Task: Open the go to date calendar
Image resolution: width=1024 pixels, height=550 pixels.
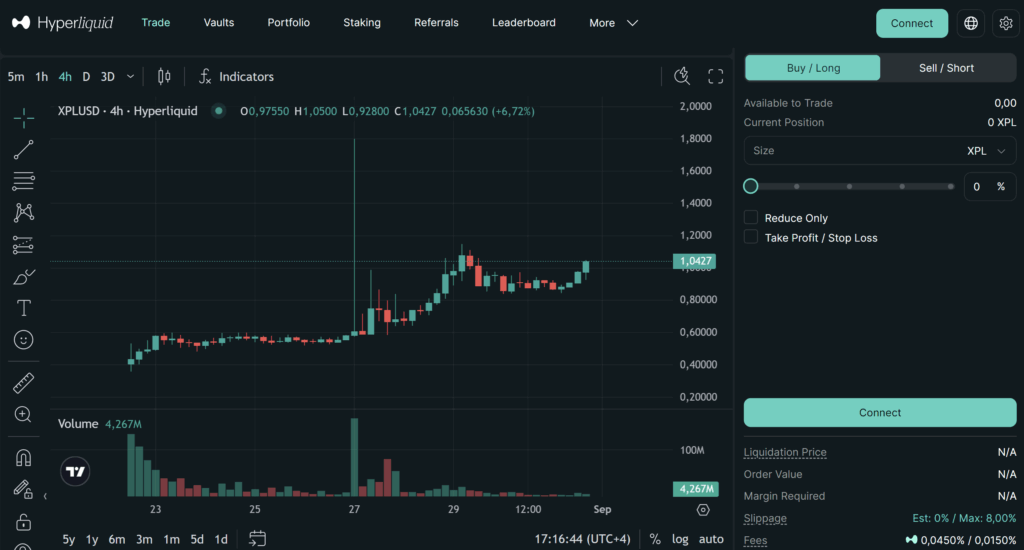Action: click(257, 539)
